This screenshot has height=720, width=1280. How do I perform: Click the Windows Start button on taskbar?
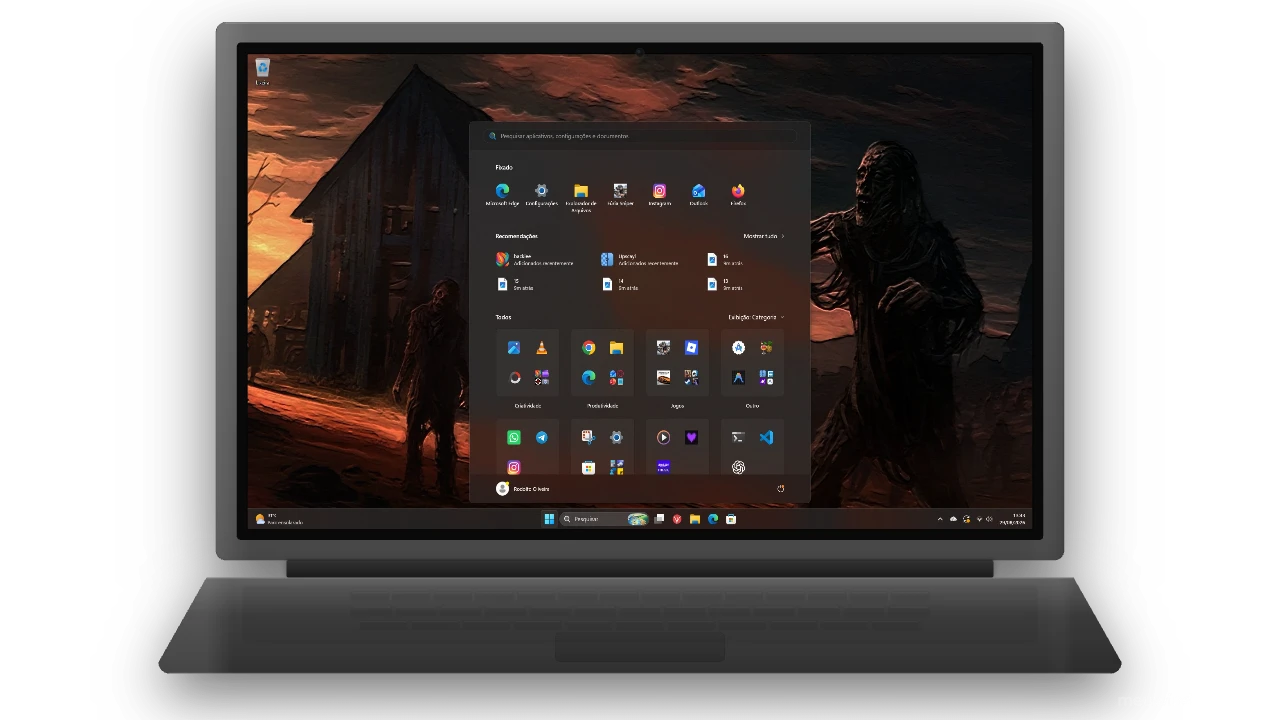click(x=549, y=519)
